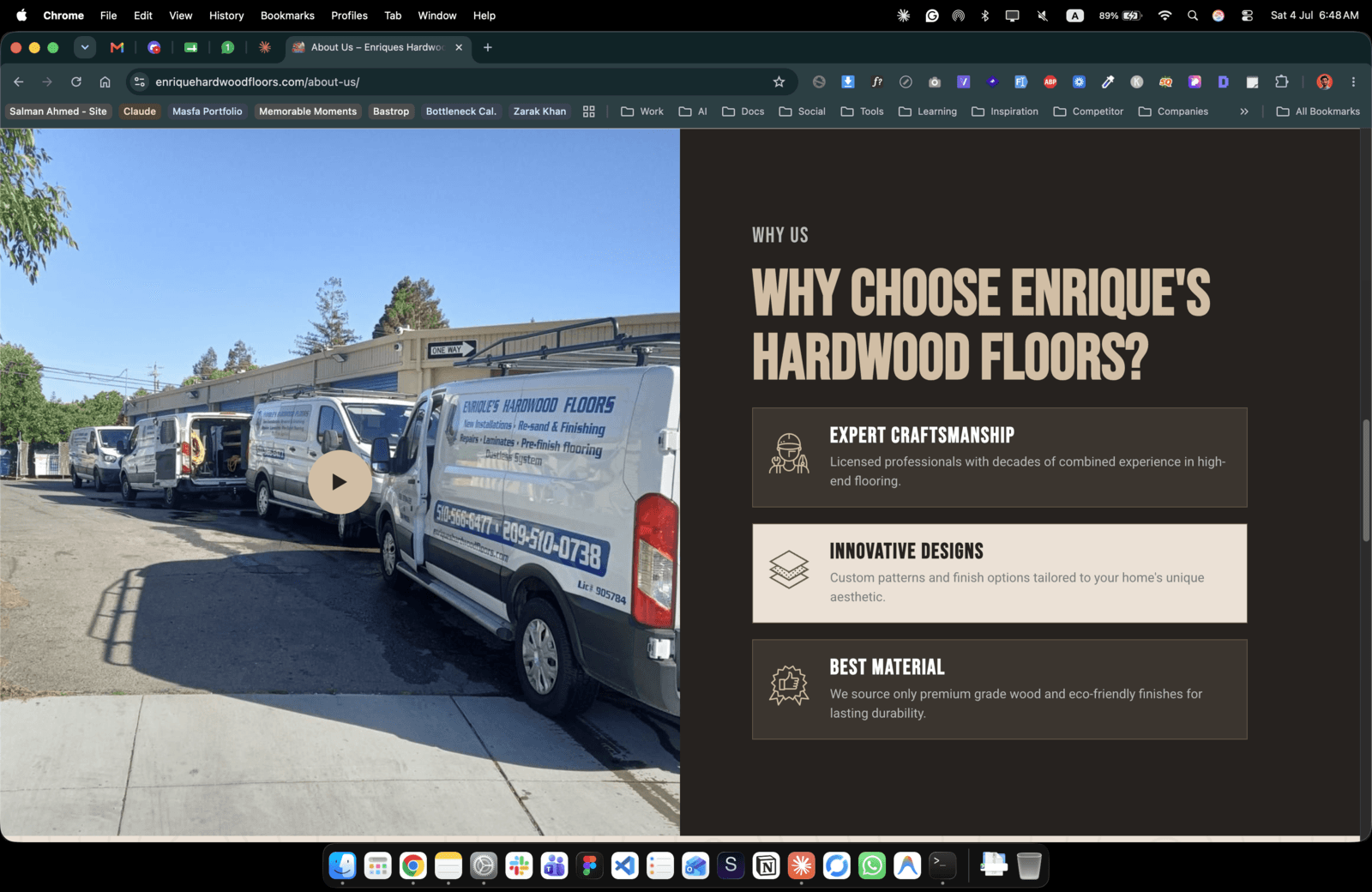
Task: Open the View menu
Action: (x=181, y=15)
